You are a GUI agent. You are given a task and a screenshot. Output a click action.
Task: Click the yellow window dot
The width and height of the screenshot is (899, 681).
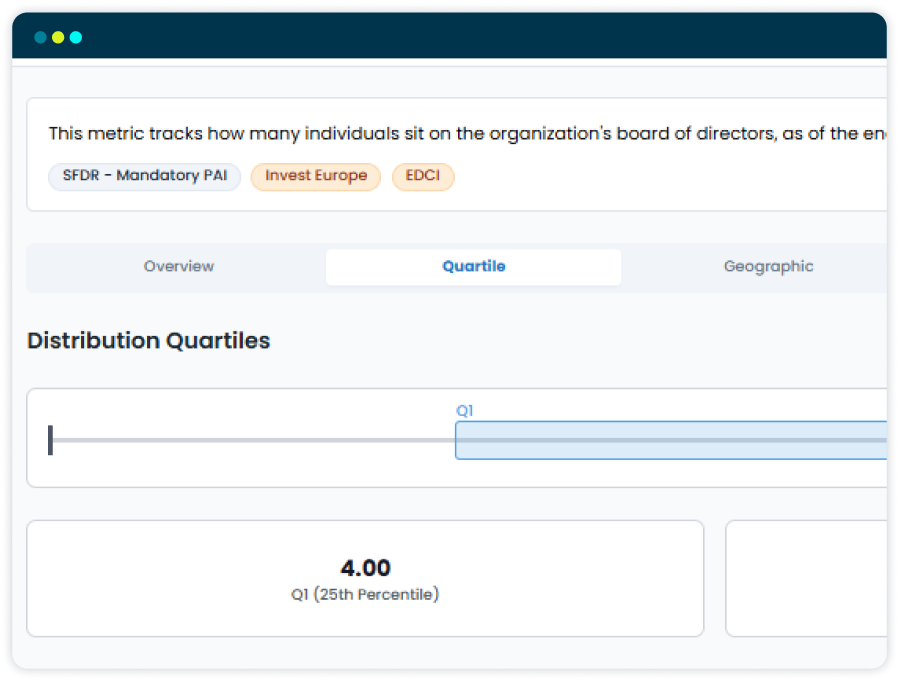click(58, 38)
